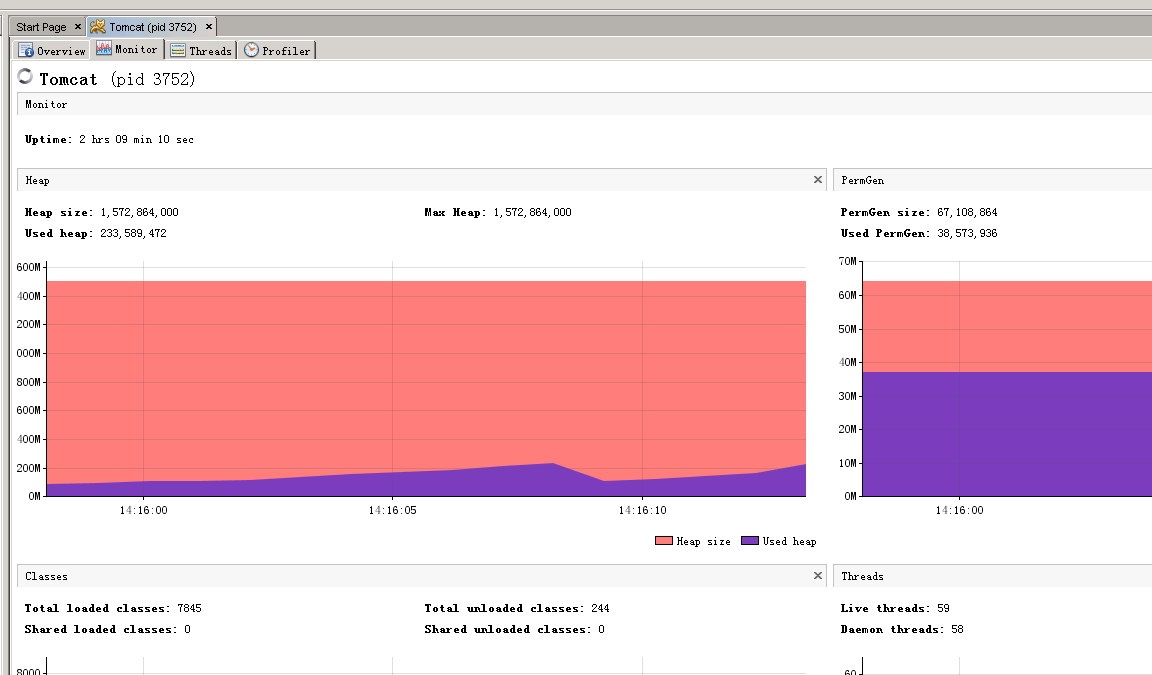Click the Used heap legend label
1152x675 pixels.
pyautogui.click(x=790, y=541)
